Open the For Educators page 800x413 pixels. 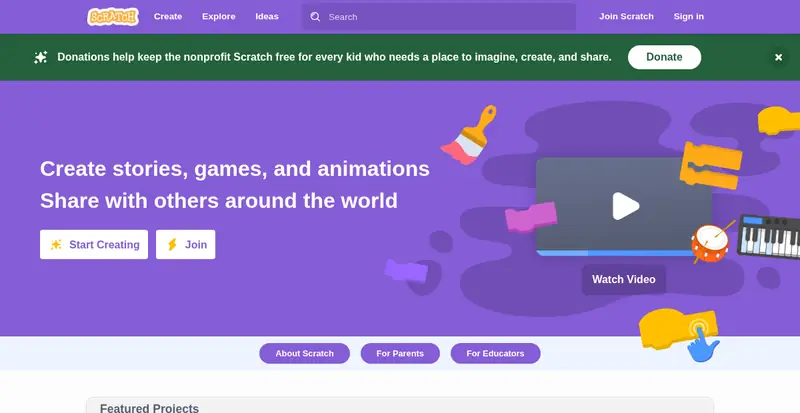495,353
